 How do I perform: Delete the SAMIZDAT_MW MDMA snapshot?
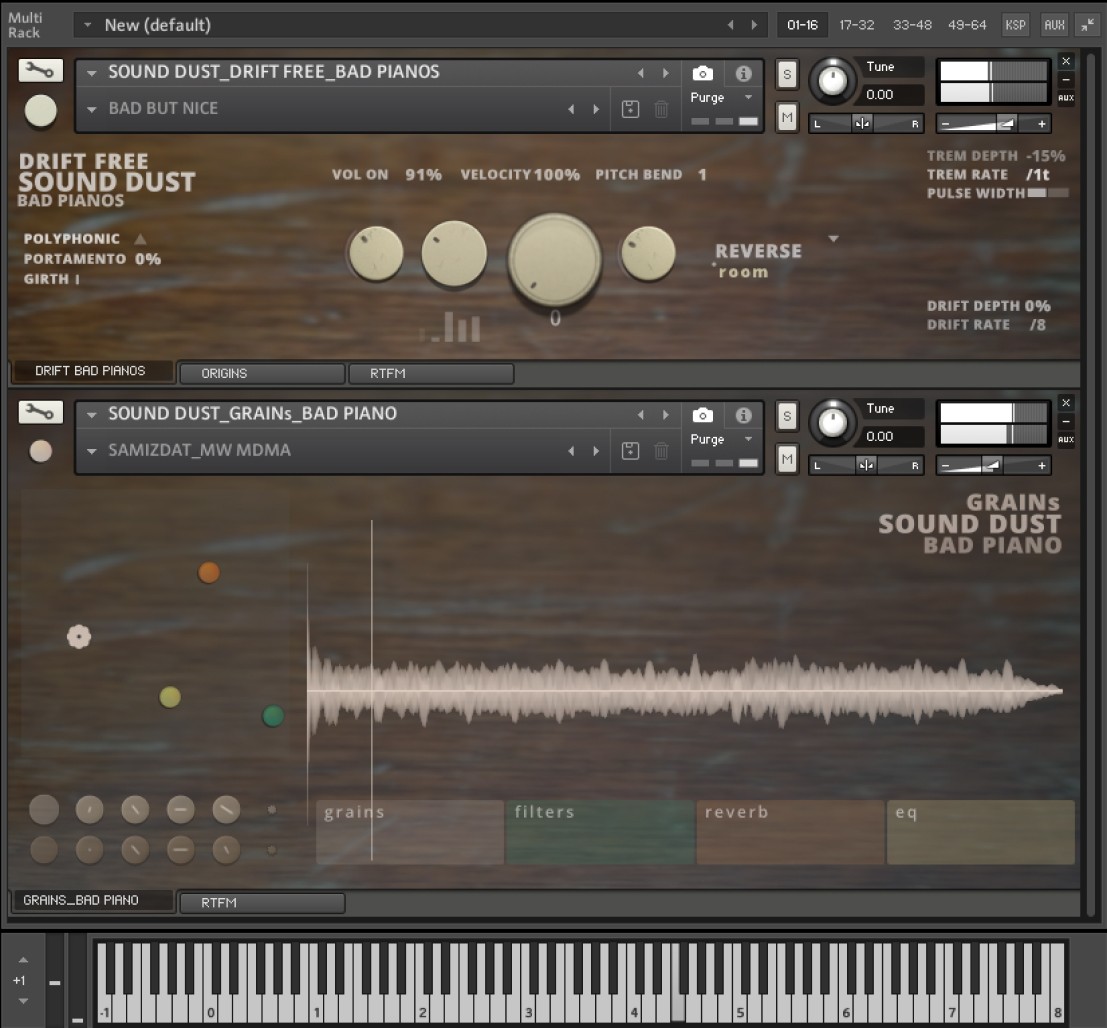pyautogui.click(x=661, y=450)
